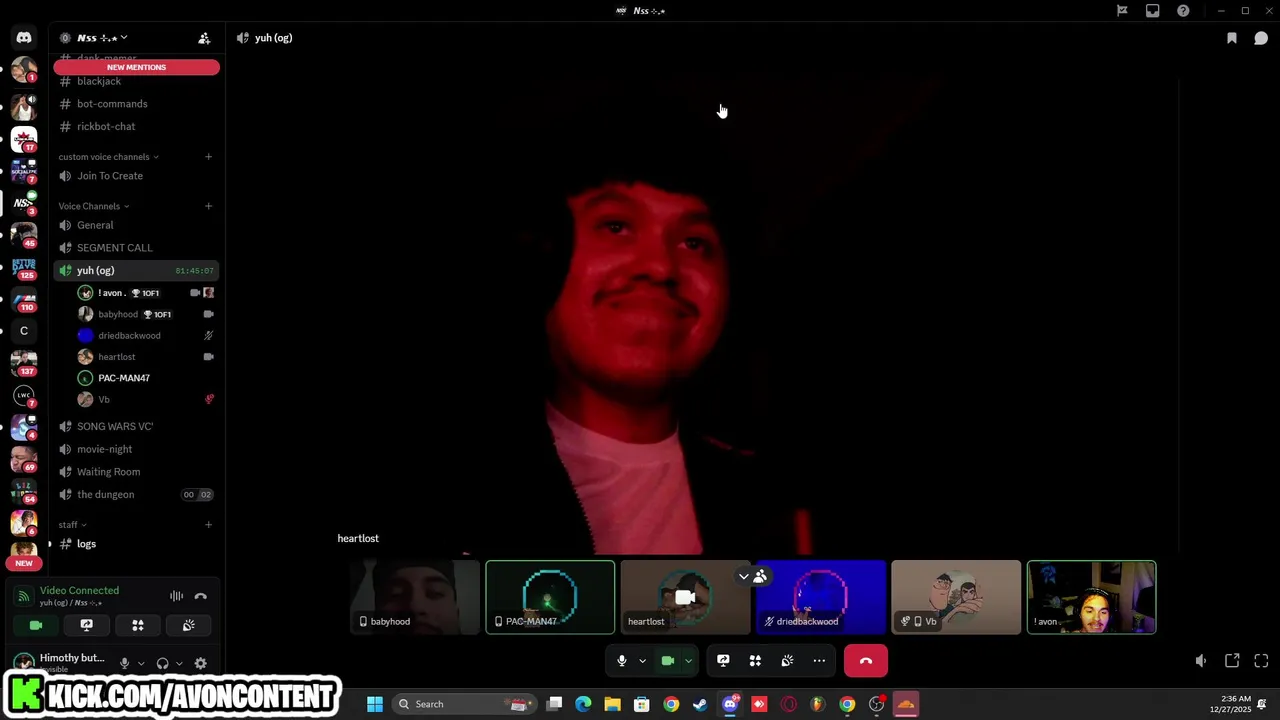
Task: Mute microphone in the user panel
Action: coord(124,663)
